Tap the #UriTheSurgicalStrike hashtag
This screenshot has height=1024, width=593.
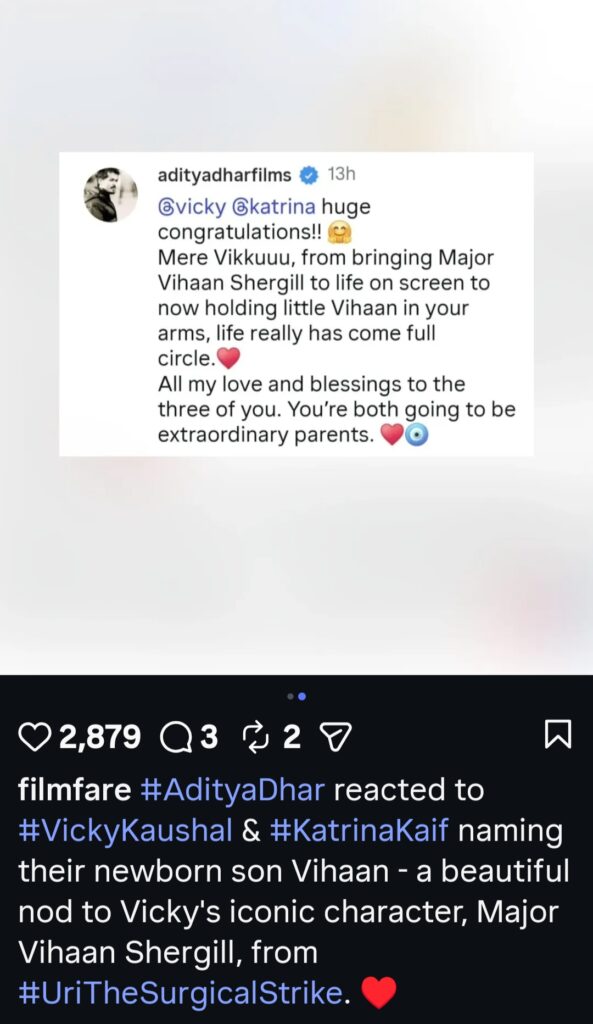click(180, 993)
